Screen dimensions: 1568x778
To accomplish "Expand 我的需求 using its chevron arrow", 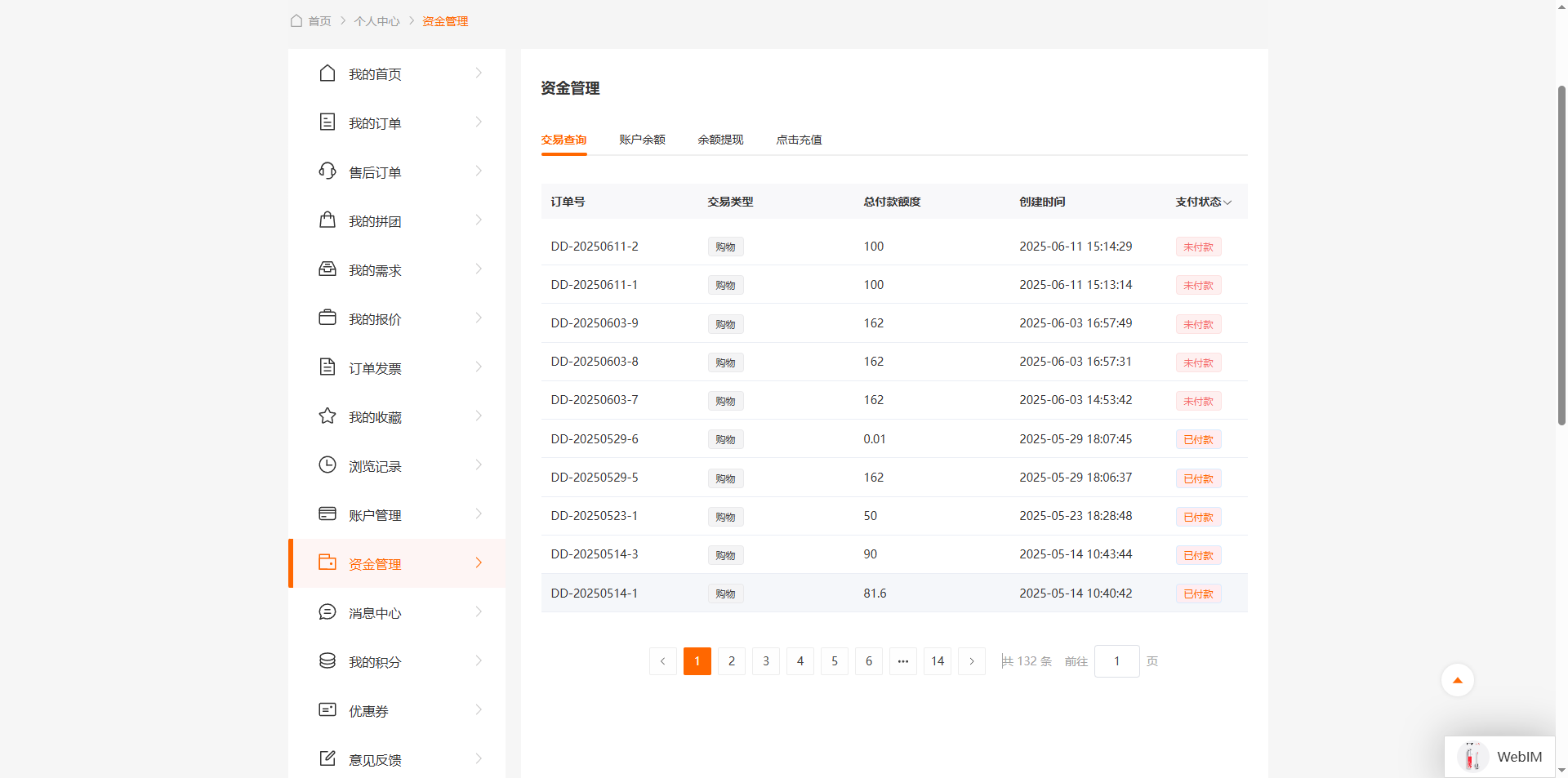I will coord(479,269).
